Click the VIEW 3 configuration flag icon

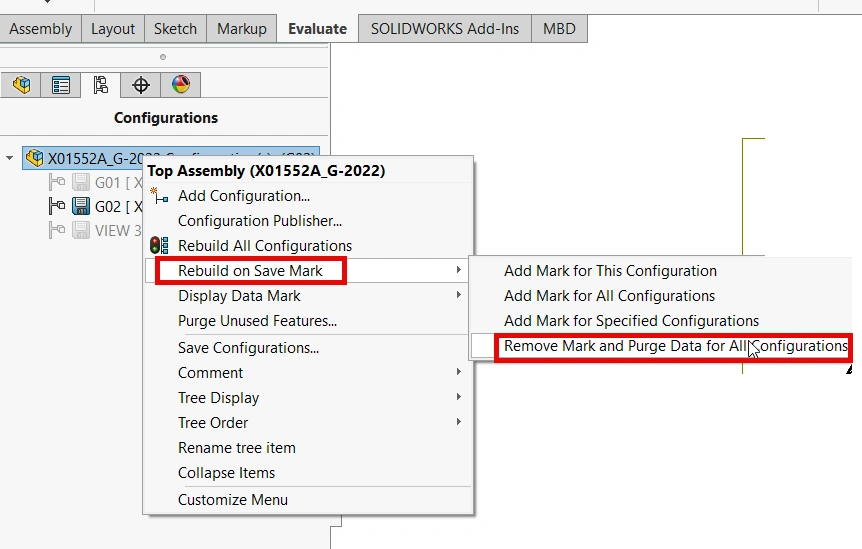point(57,230)
